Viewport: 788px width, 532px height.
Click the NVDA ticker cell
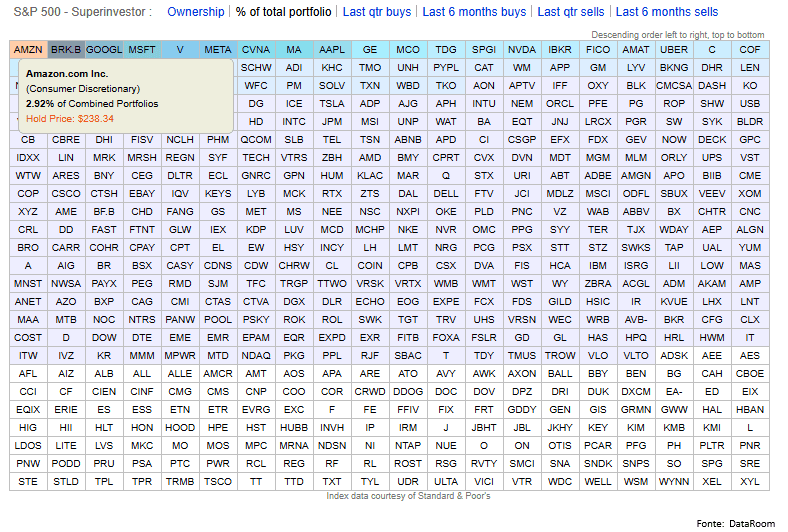coord(522,50)
